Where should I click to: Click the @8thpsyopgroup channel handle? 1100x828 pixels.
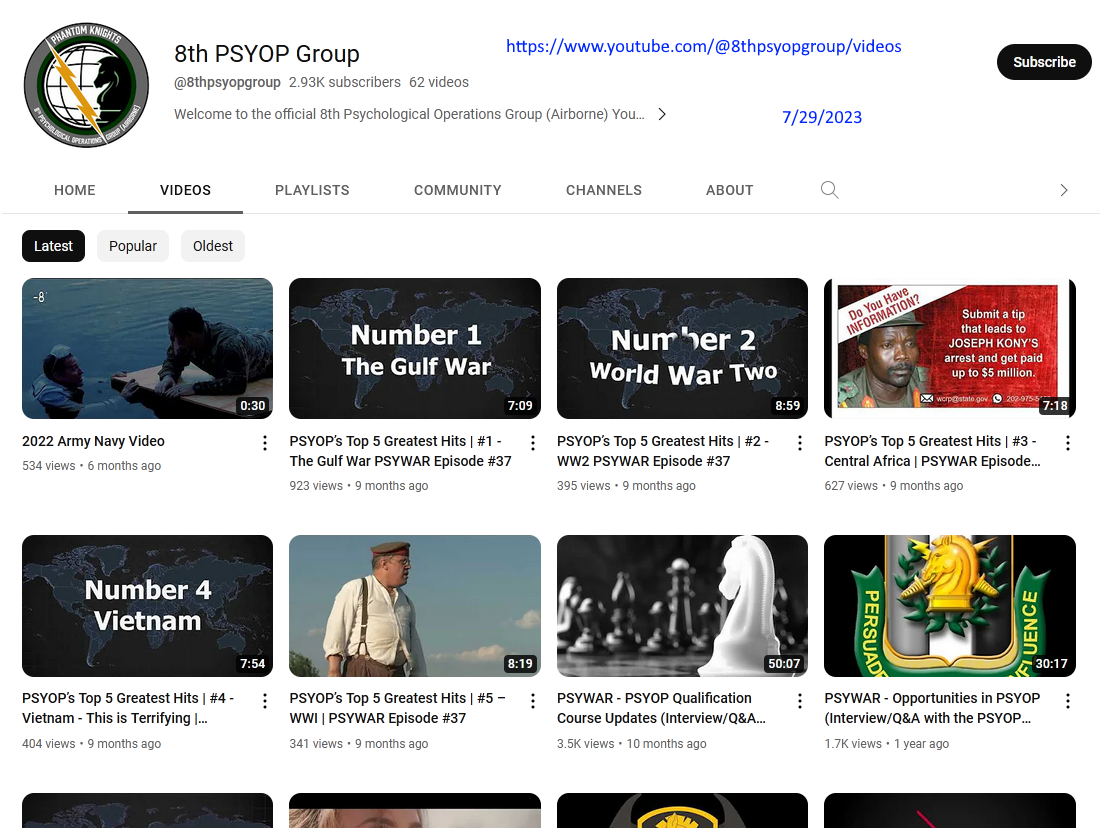[227, 82]
